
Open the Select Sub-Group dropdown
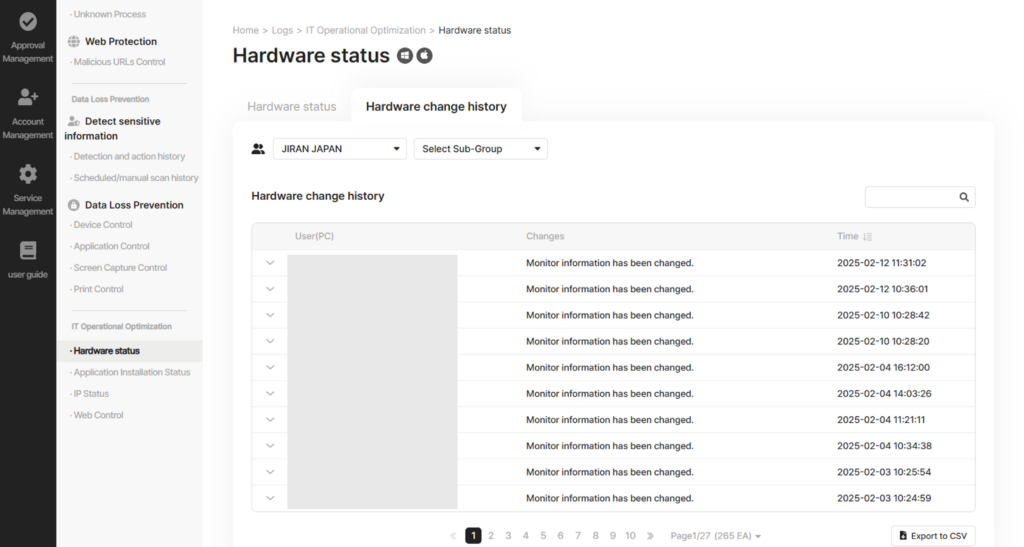click(x=481, y=149)
